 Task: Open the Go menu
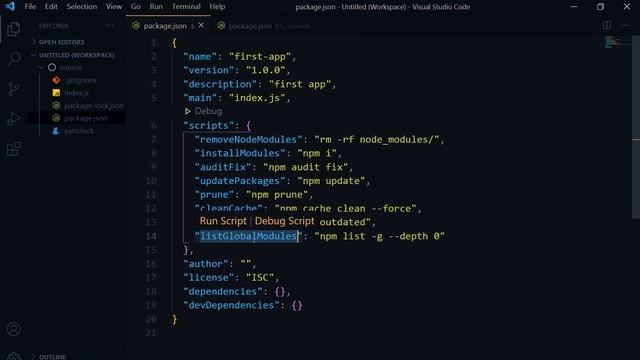[x=136, y=7]
